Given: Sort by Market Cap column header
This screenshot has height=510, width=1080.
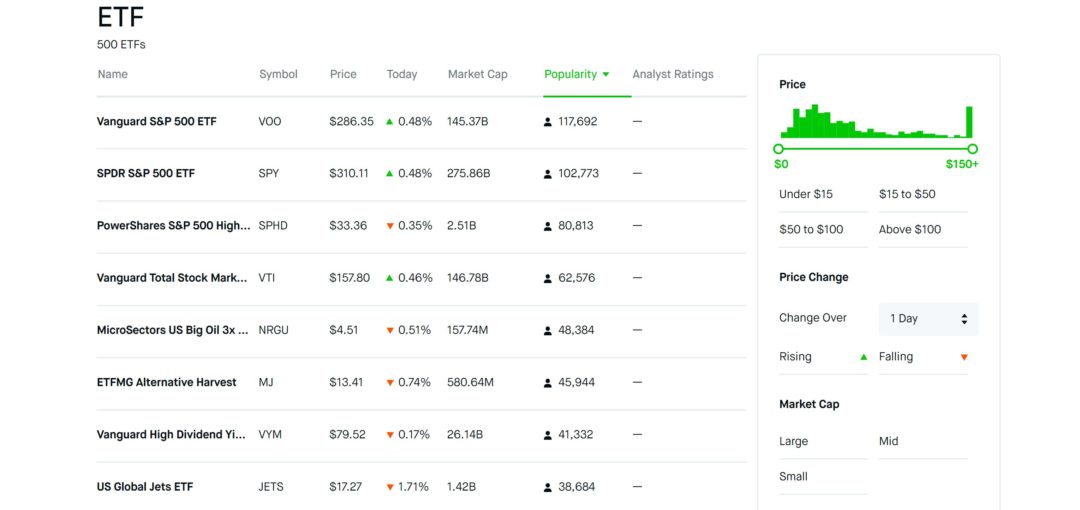Looking at the screenshot, I should [477, 74].
